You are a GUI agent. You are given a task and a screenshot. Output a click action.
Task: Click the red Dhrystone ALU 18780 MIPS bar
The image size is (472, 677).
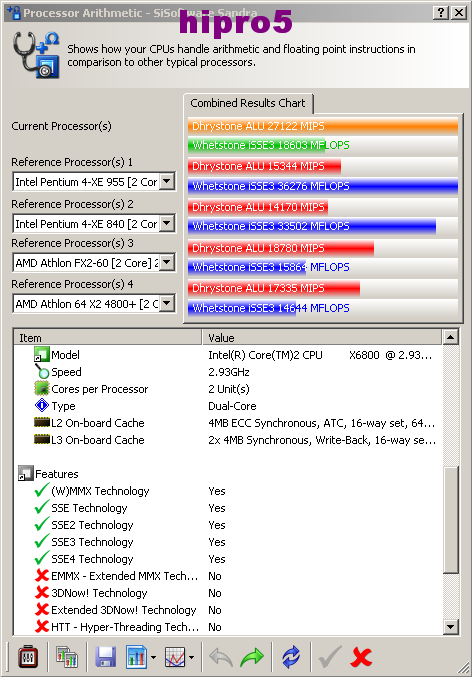(281, 248)
